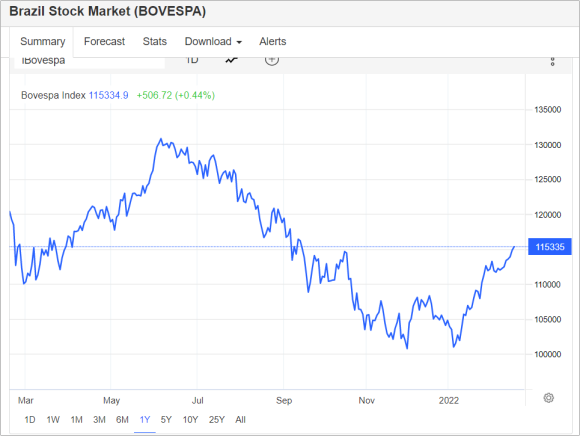Expand the Download dropdown
580x436 pixels.
coord(213,41)
